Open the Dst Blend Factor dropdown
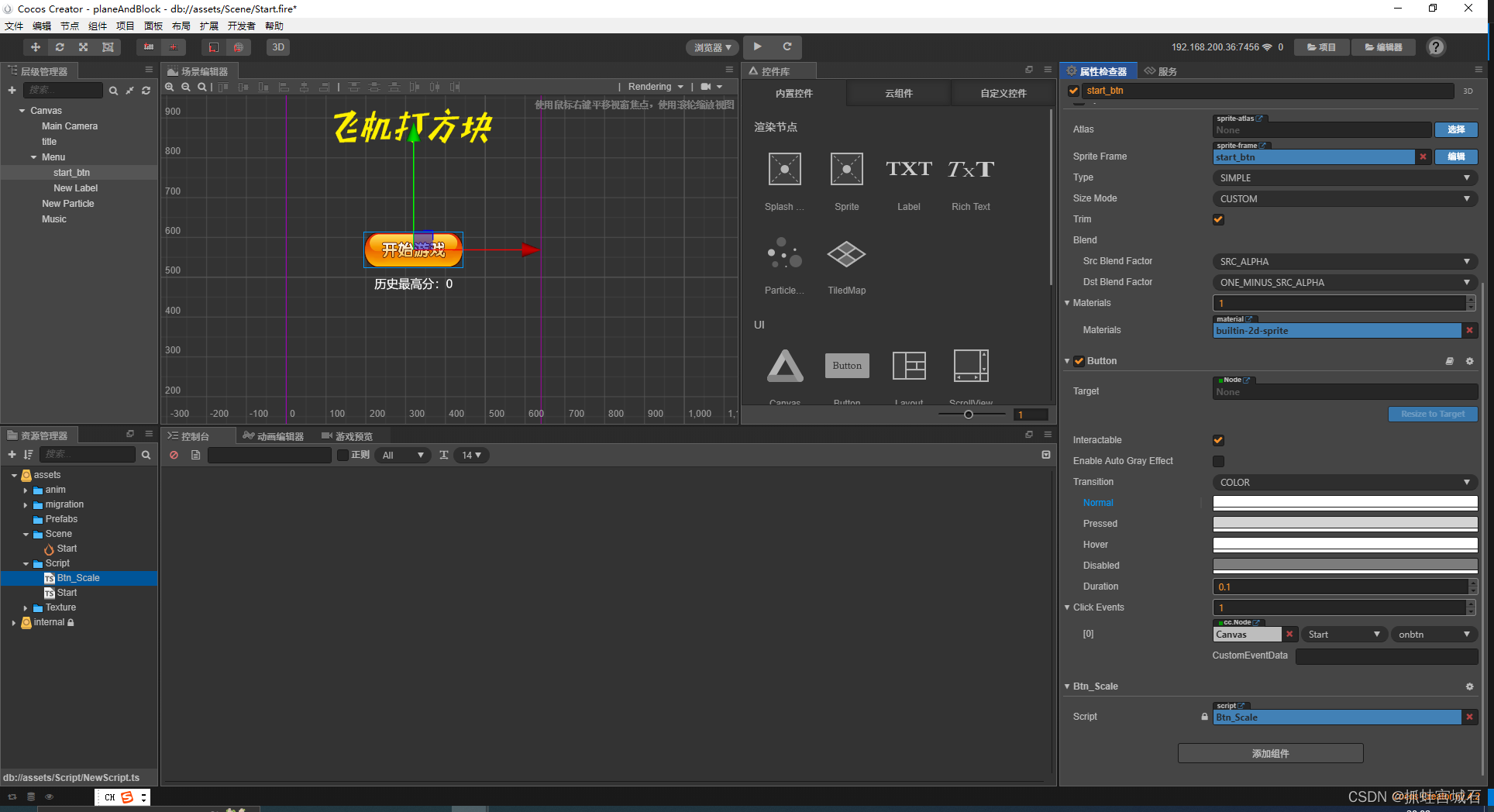Screen dimensions: 1494x812 pyautogui.click(x=1344, y=282)
